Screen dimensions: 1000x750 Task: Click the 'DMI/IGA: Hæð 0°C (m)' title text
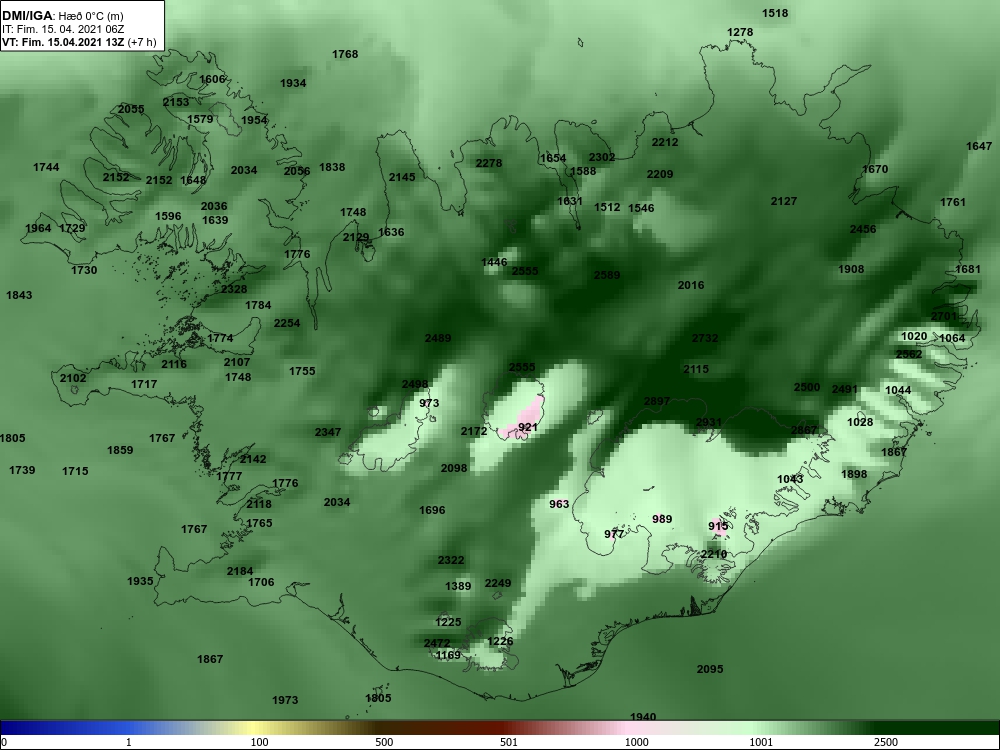click(62, 16)
